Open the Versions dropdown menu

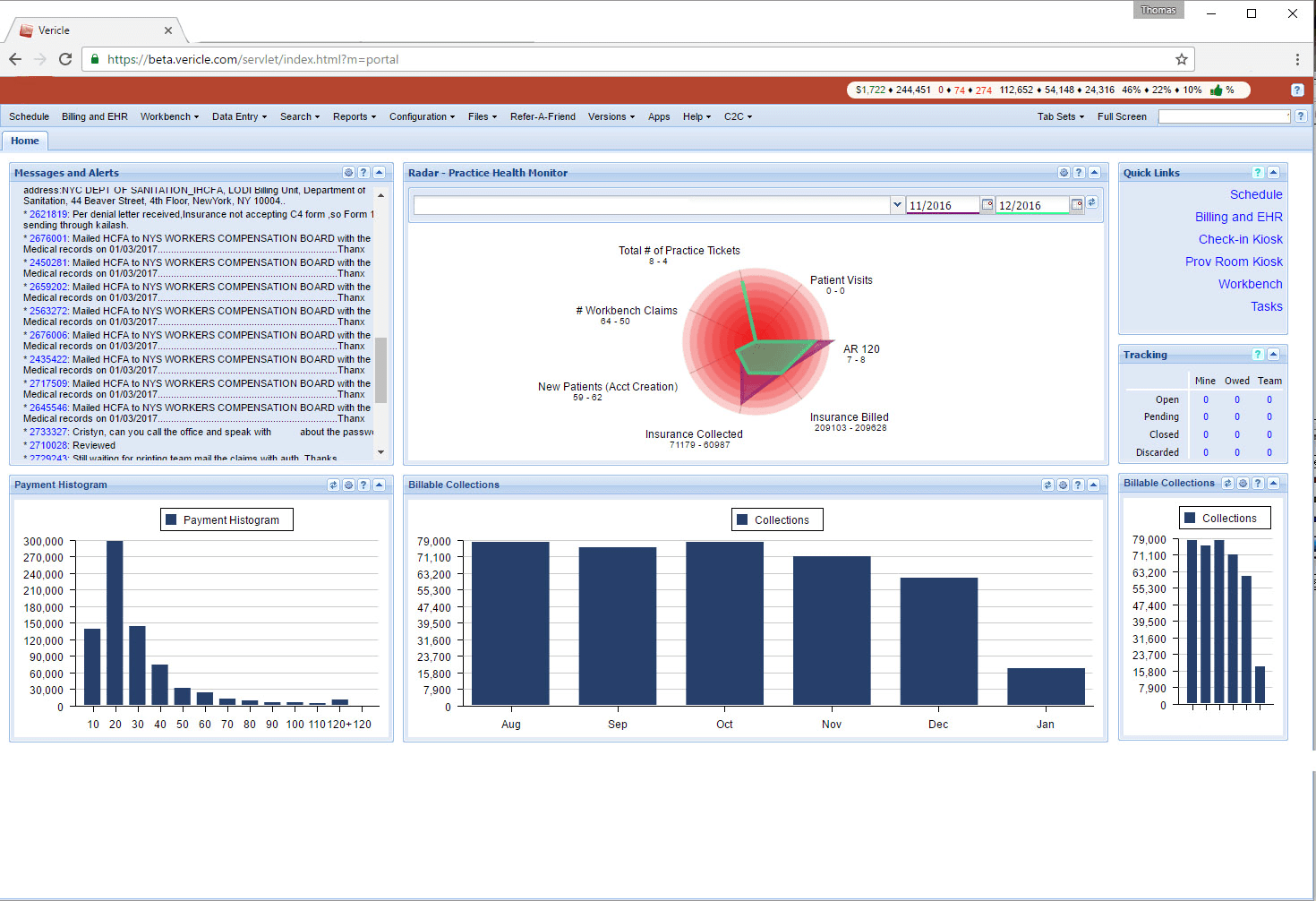611,116
